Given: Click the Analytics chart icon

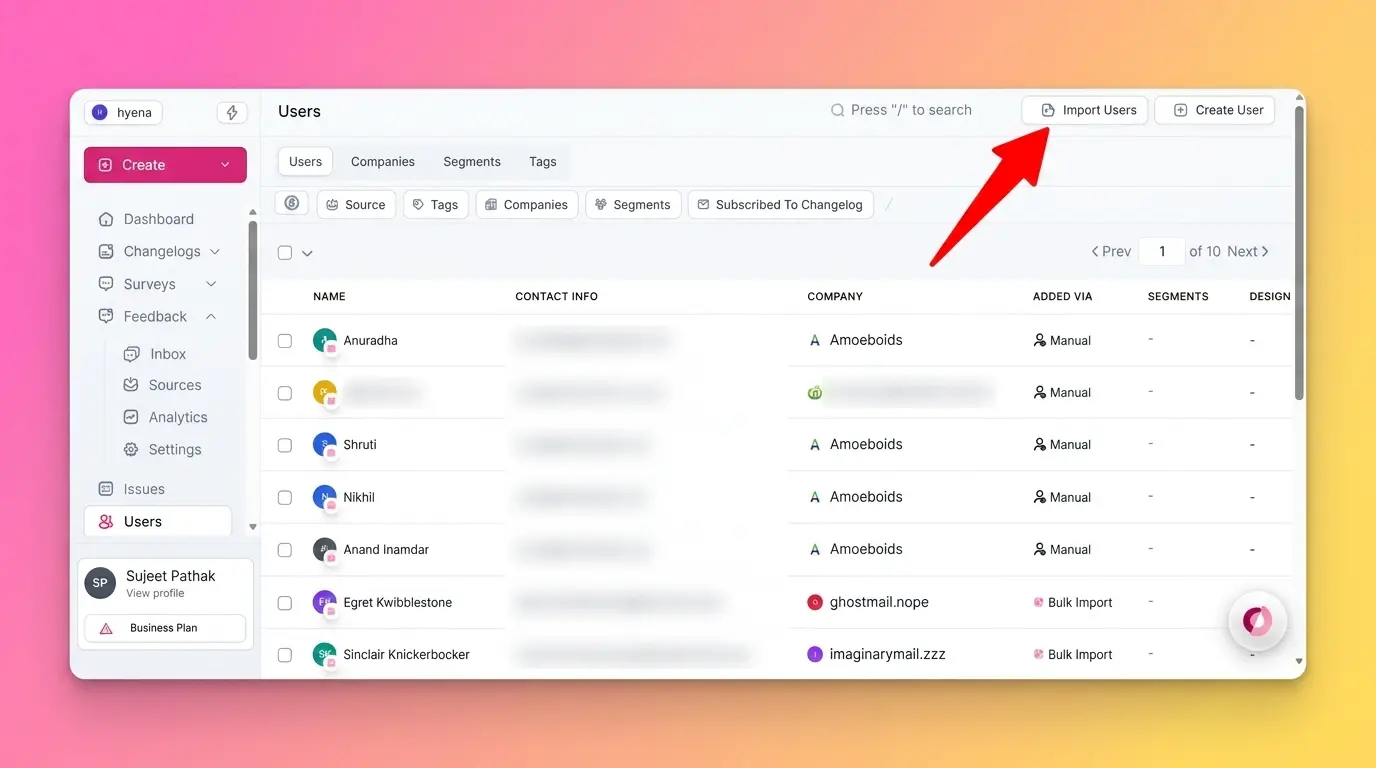Looking at the screenshot, I should [x=131, y=417].
